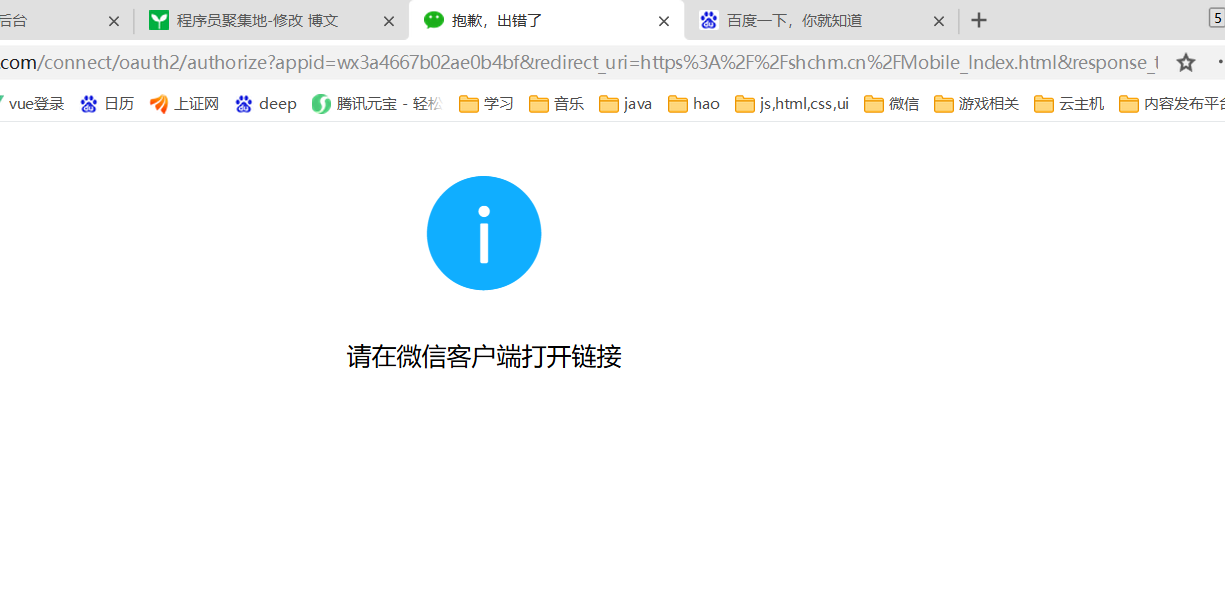Open the 云主机 bookmark folder
Screen dimensions: 1225x590
pyautogui.click(x=1069, y=104)
